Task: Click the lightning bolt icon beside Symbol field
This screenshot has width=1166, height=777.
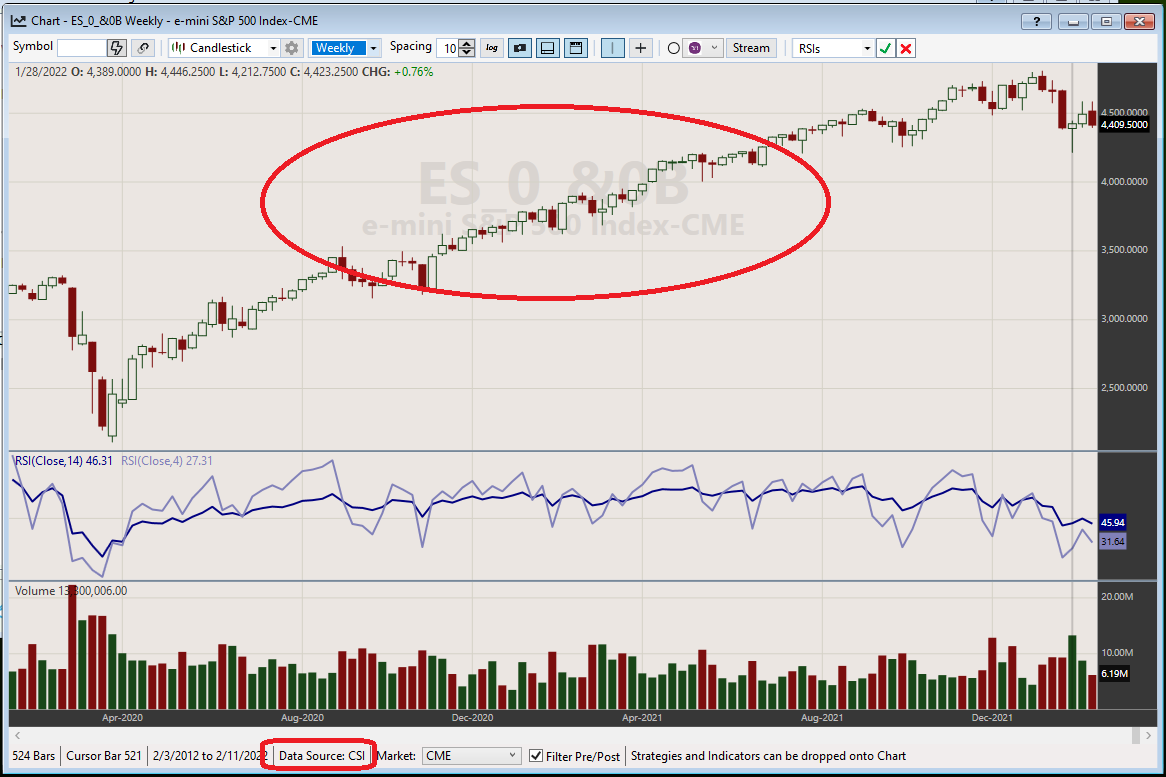Action: 117,48
